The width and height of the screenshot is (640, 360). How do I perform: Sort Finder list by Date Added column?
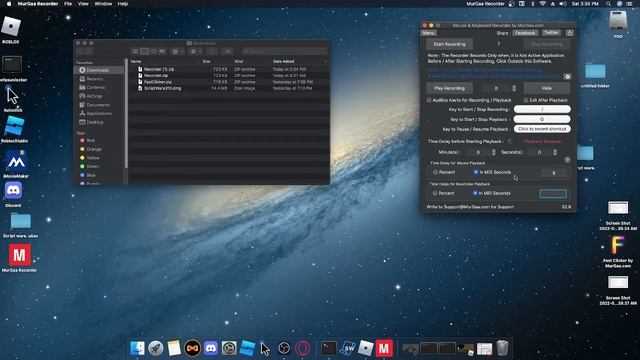(284, 61)
